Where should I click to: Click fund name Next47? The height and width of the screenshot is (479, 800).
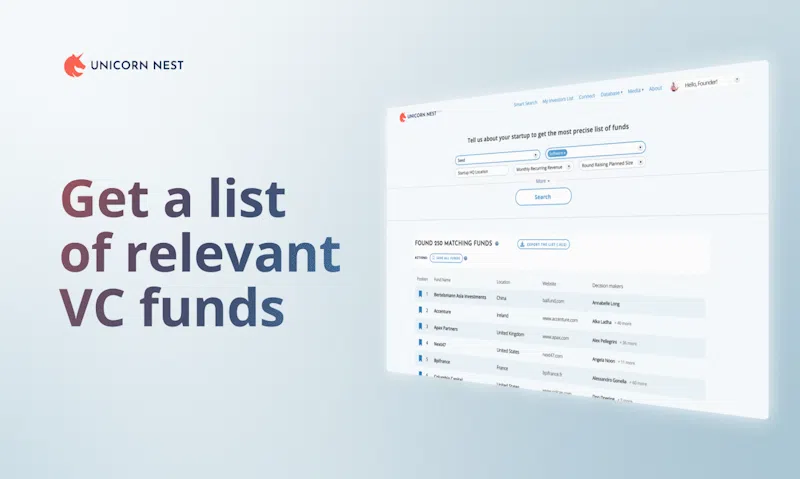(x=440, y=344)
